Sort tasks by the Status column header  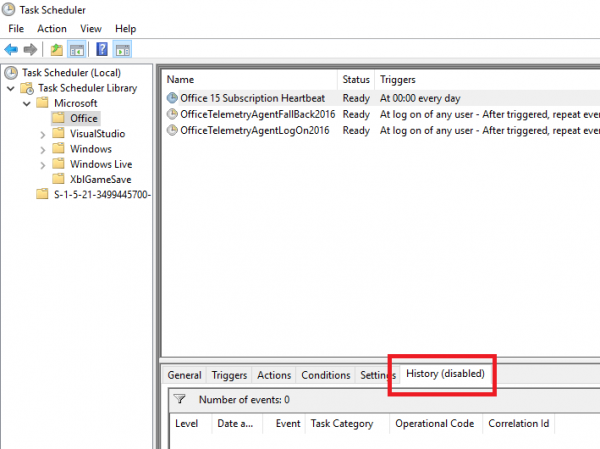coord(356,80)
